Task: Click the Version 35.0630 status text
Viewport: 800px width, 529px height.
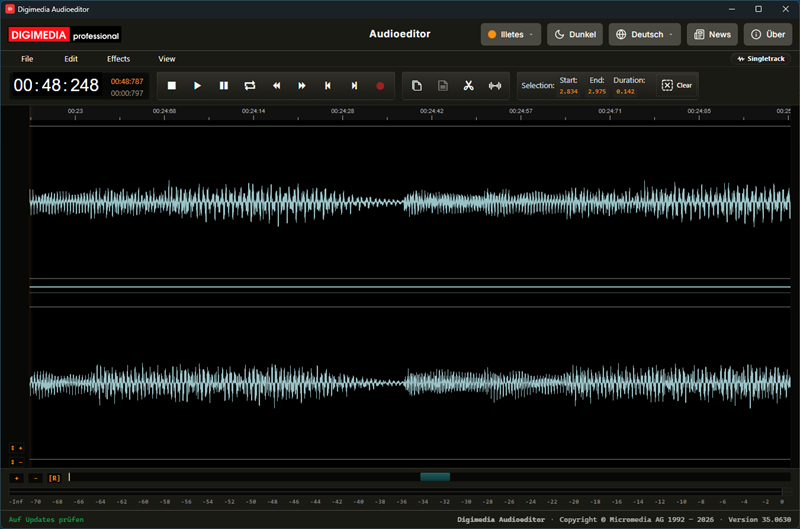Action: [759, 519]
